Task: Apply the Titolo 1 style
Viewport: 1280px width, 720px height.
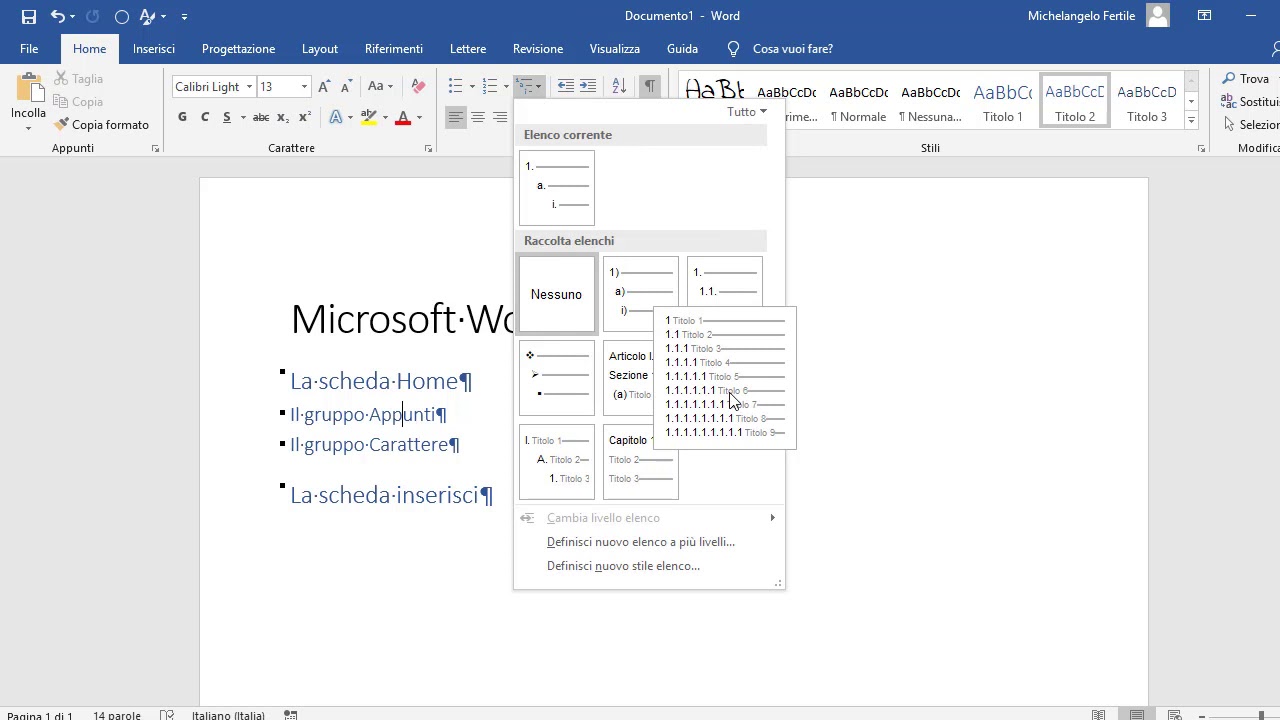Action: pyautogui.click(x=1003, y=100)
